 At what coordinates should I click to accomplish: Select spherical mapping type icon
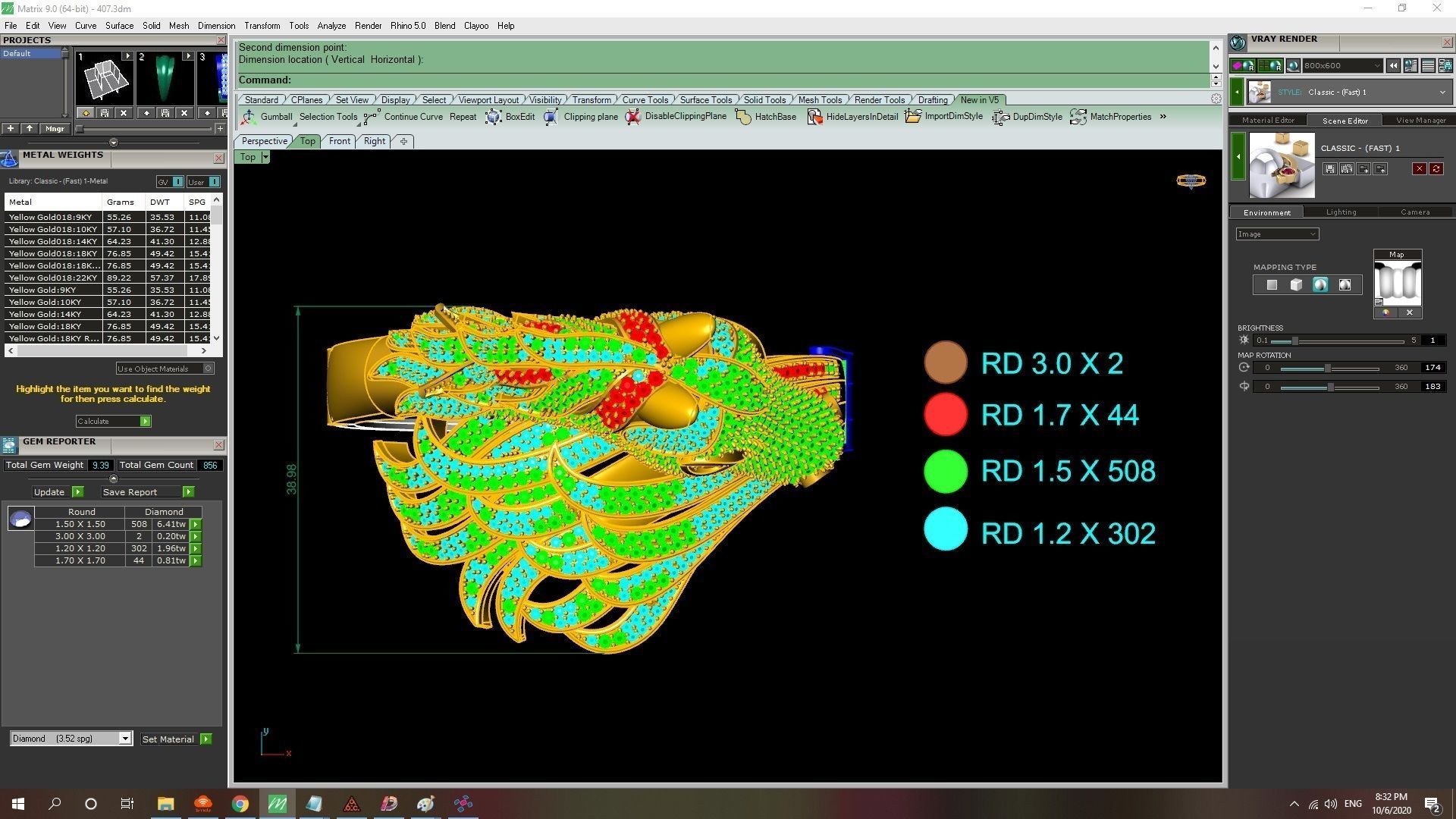pyautogui.click(x=1320, y=285)
